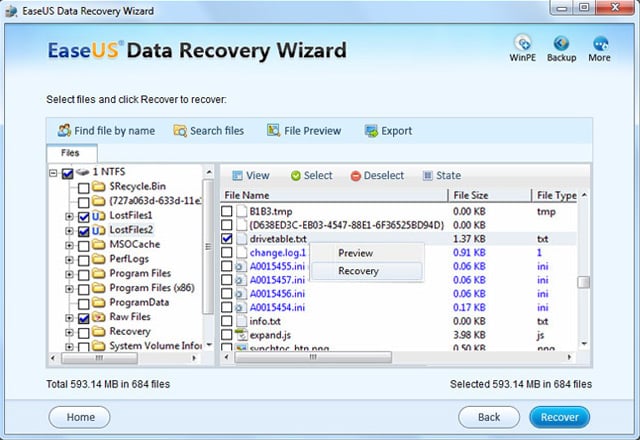Sort by File Name column header
This screenshot has width=640, height=440.
coord(334,196)
